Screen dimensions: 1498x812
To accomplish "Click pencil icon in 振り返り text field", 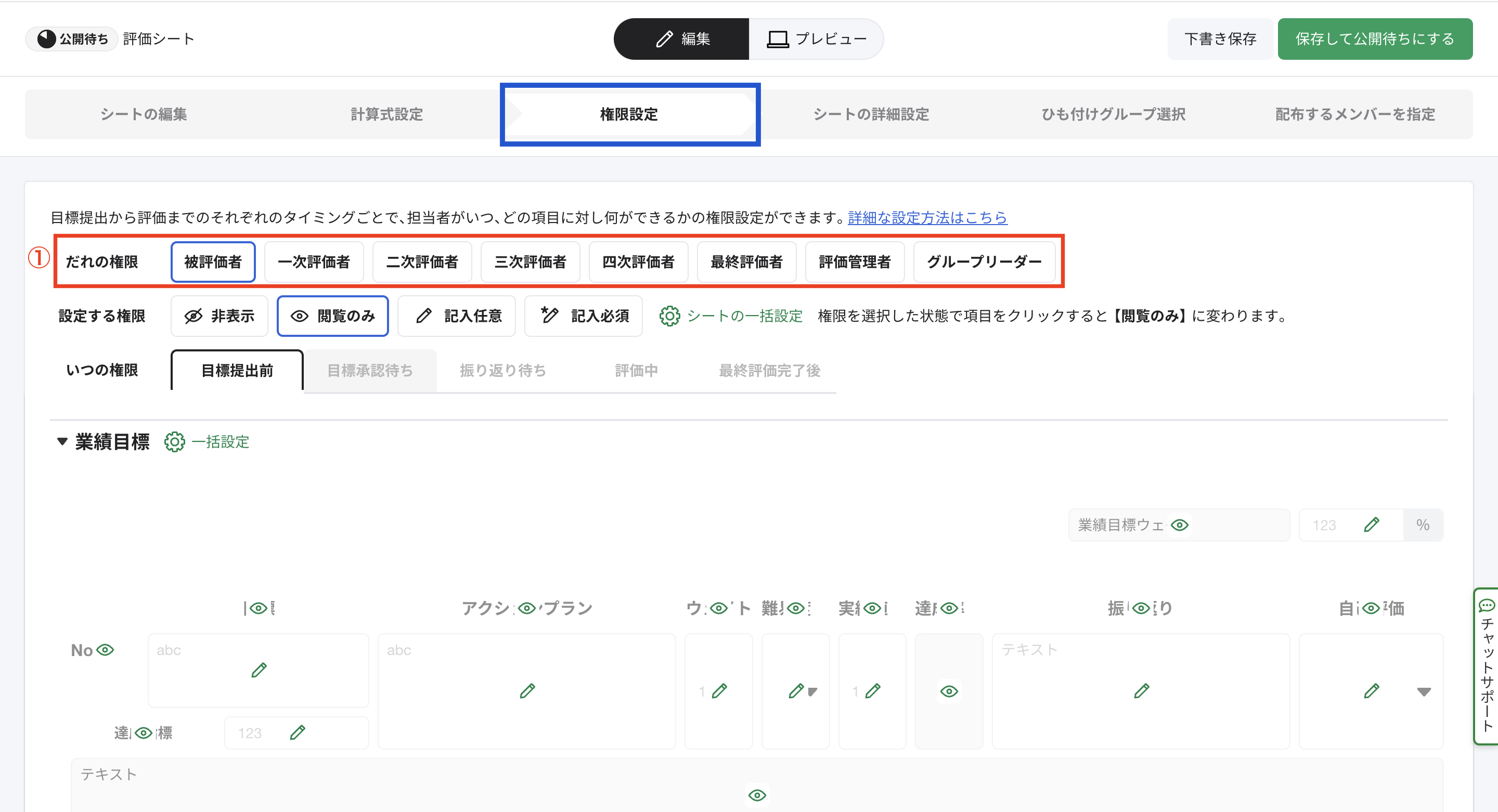I will (1141, 690).
